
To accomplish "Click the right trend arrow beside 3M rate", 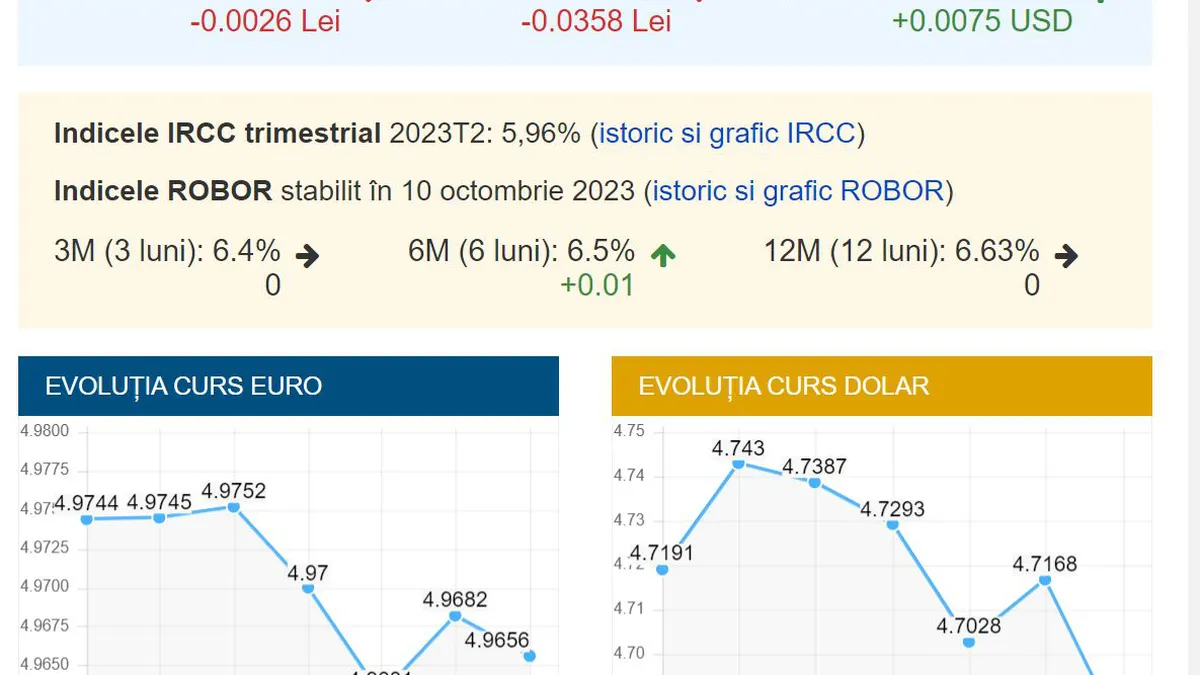I will pyautogui.click(x=306, y=255).
